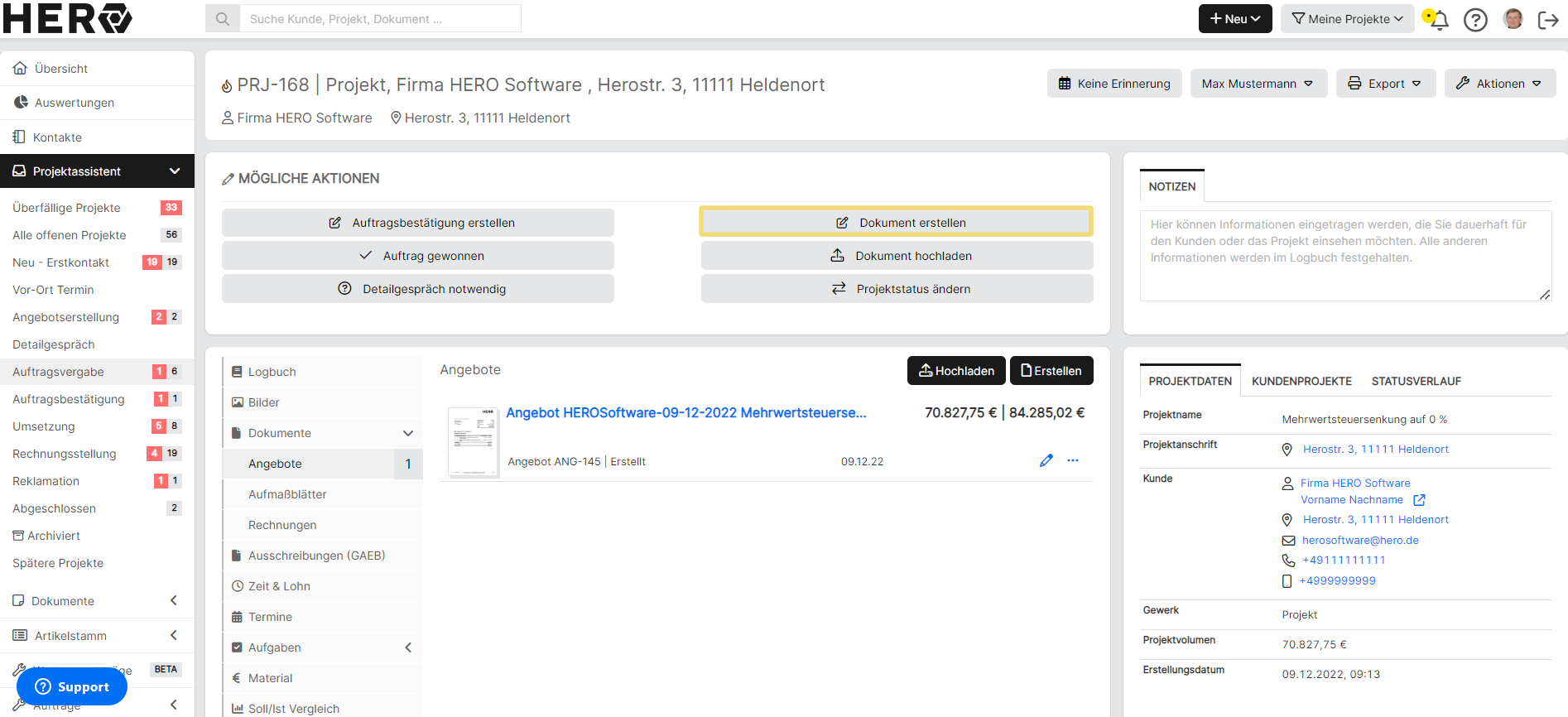1568x717 pixels.
Task: Click the phone icon beside +49111111111
Action: tap(1288, 561)
